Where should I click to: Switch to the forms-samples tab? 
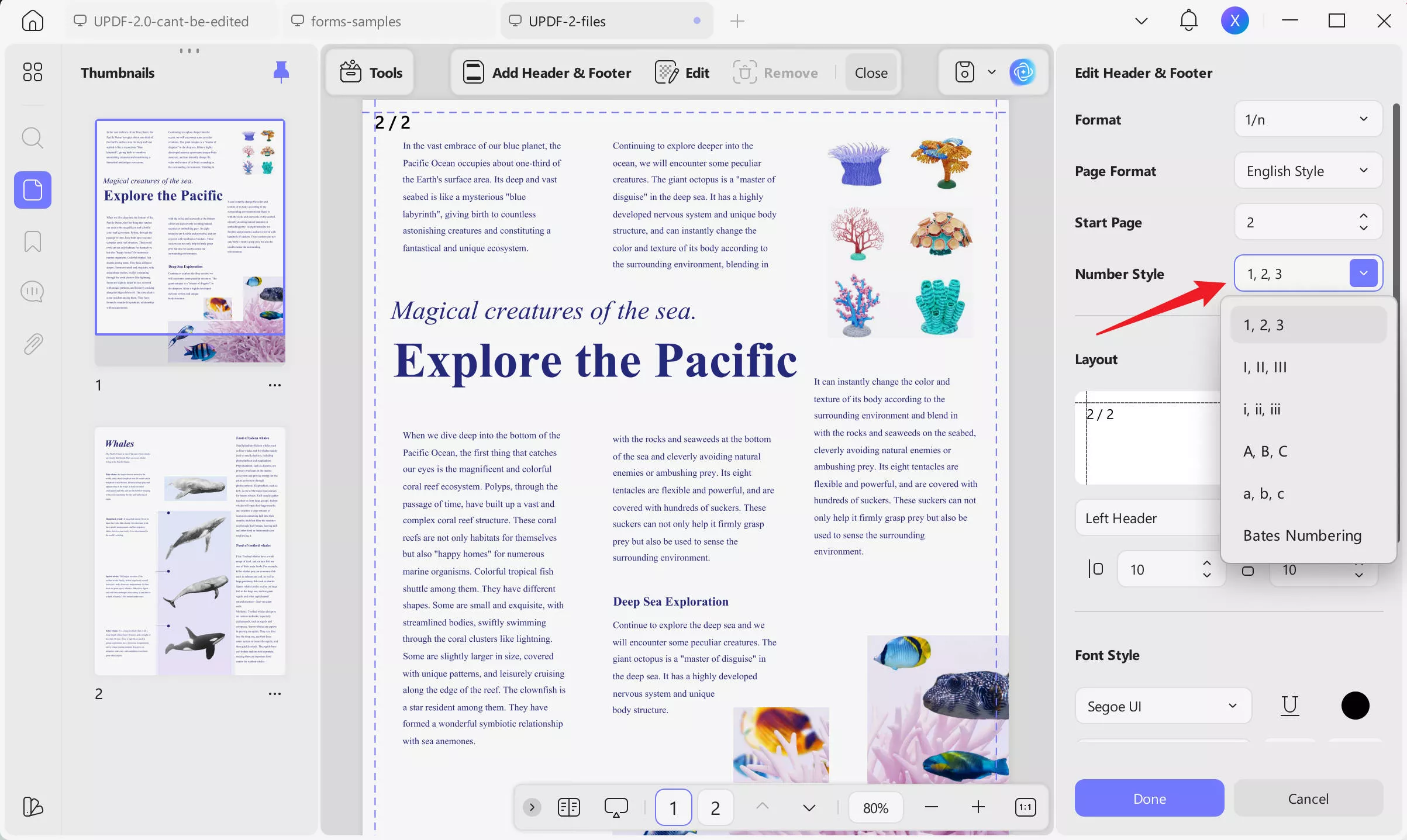coord(356,21)
